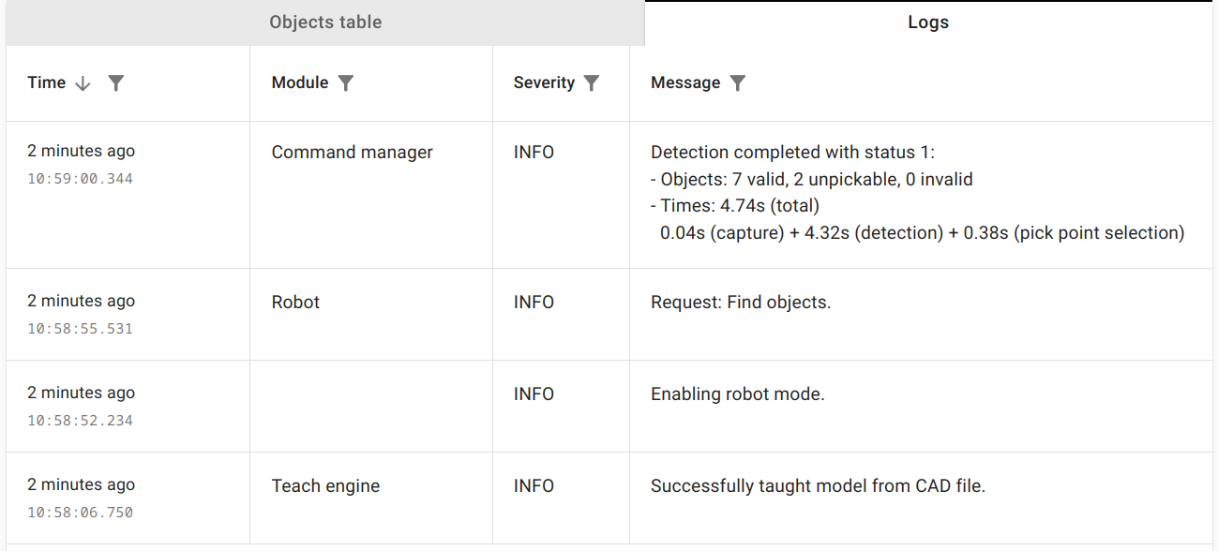Select the Logs tab

tap(928, 22)
